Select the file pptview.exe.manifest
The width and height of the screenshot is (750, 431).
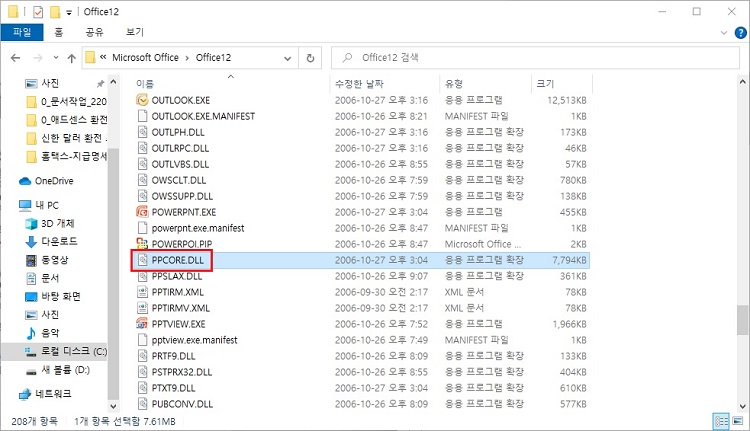194,340
